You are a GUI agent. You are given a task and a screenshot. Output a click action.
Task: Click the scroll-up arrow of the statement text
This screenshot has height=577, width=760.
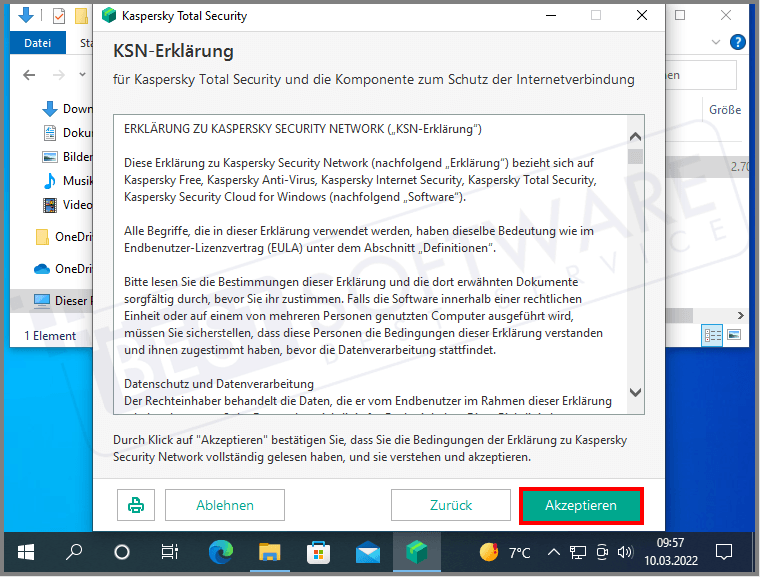[635, 137]
